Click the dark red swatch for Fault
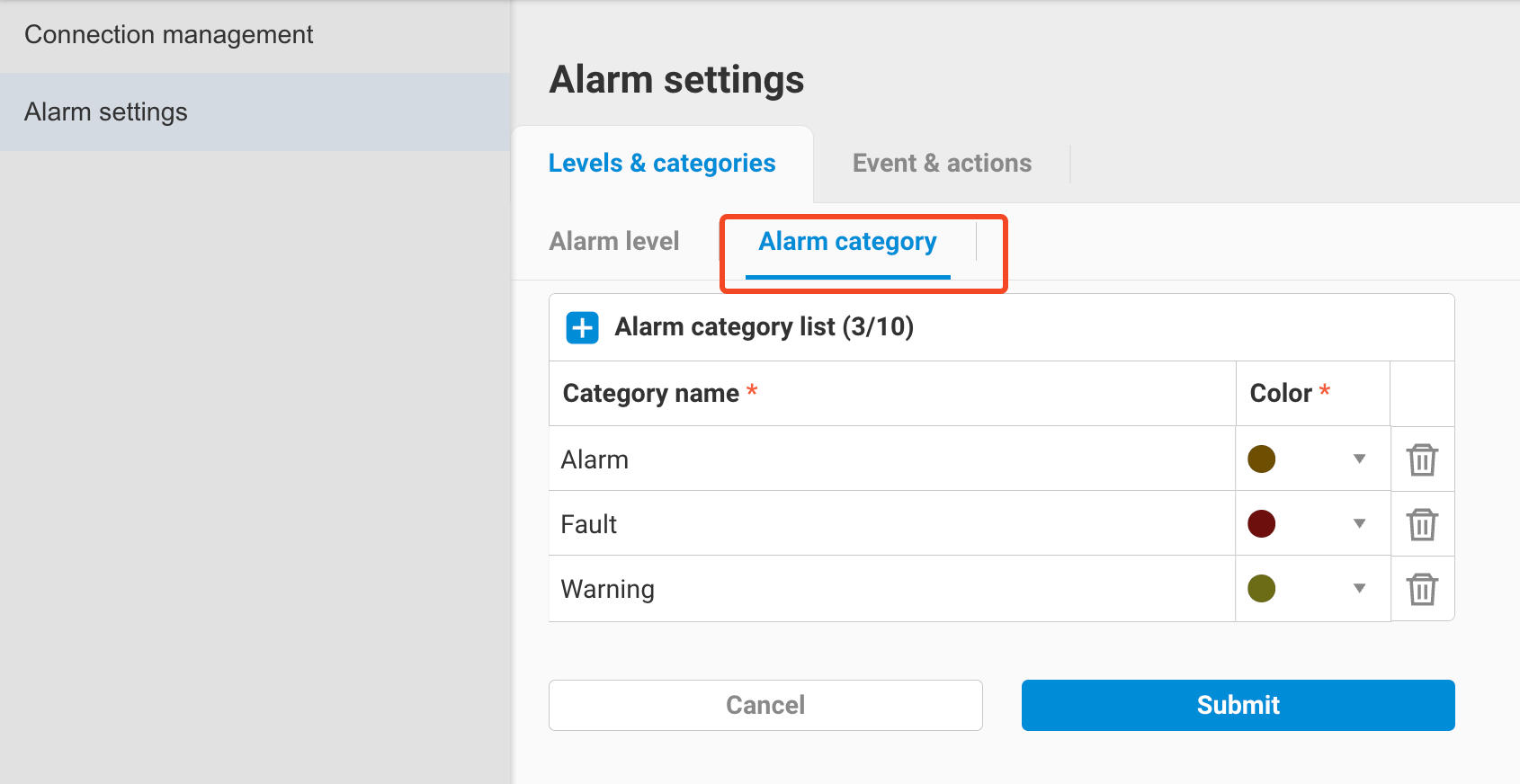This screenshot has width=1520, height=784. tap(1261, 523)
